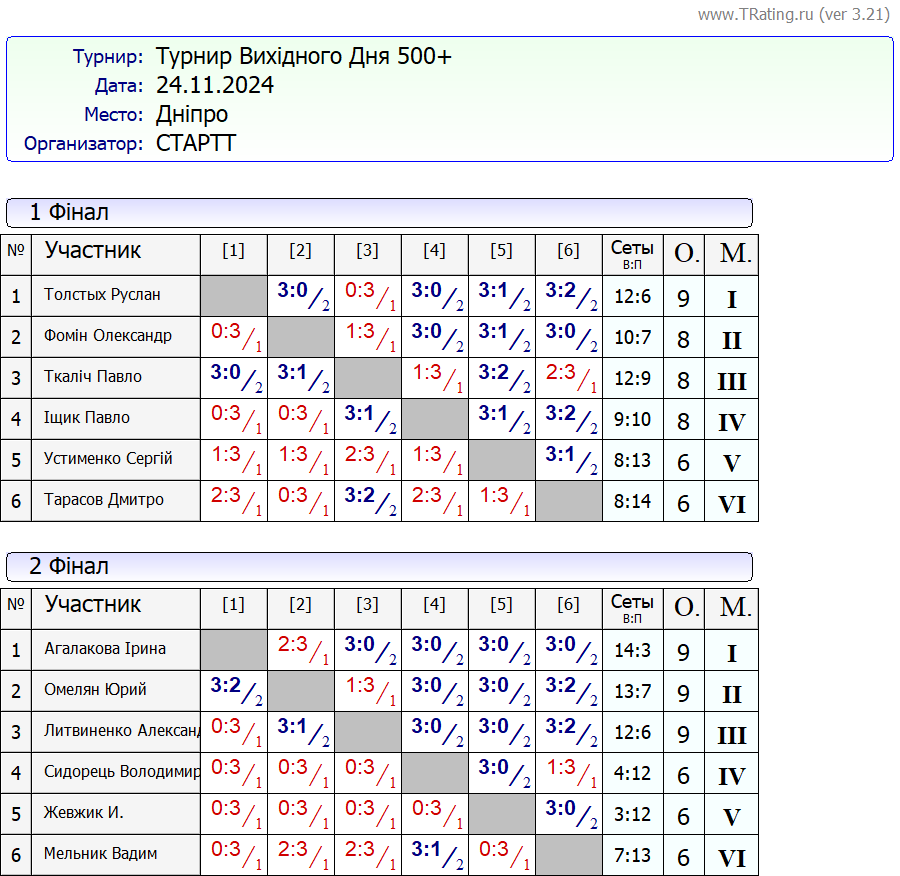Image resolution: width=900 pixels, height=876 pixels.
Task: Select Устименко Сергій in first final
Action: click(108, 459)
